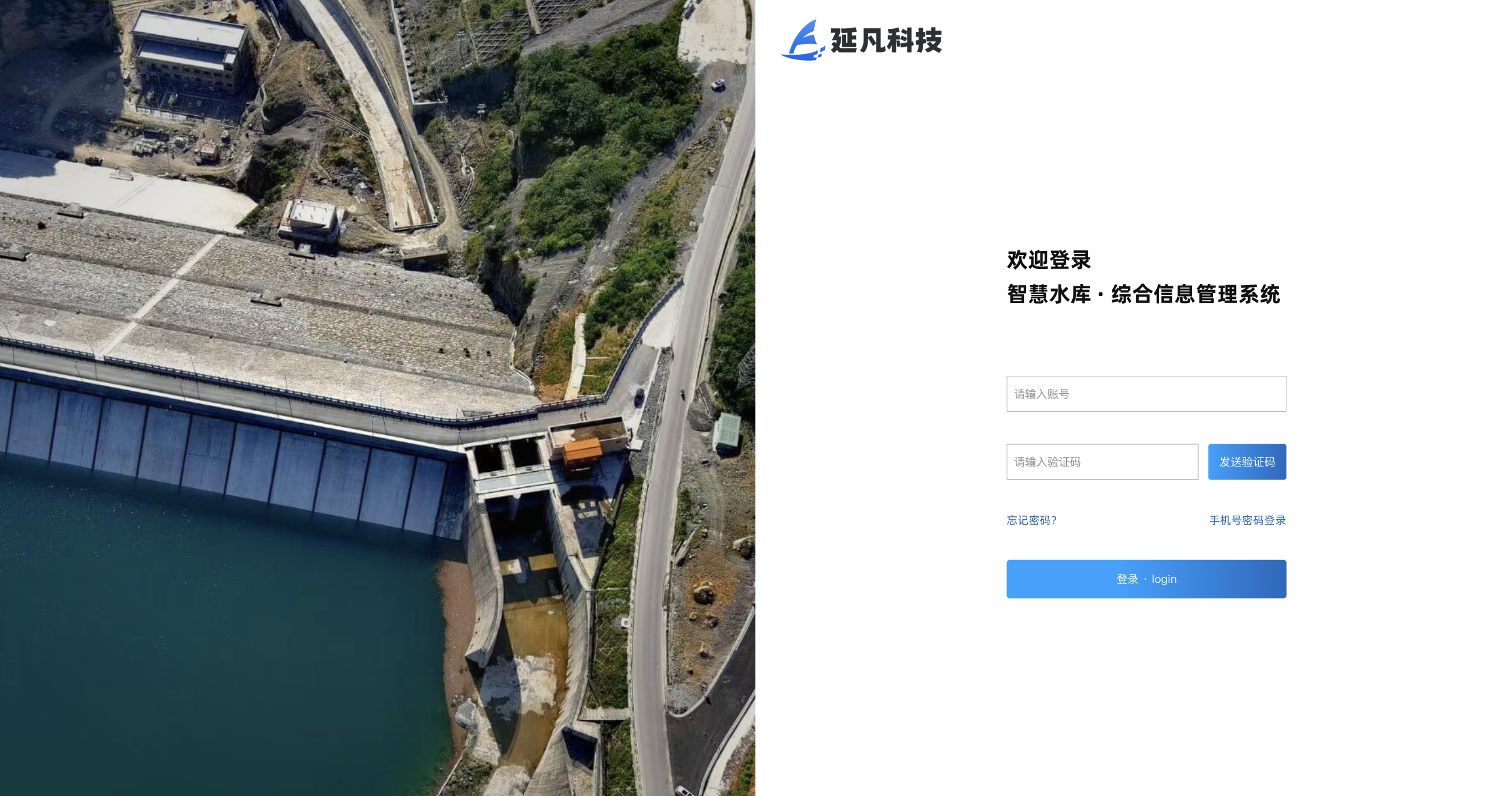The height and width of the screenshot is (796, 1512).
Task: Click the small green-roofed hut by road
Action: [x=728, y=431]
